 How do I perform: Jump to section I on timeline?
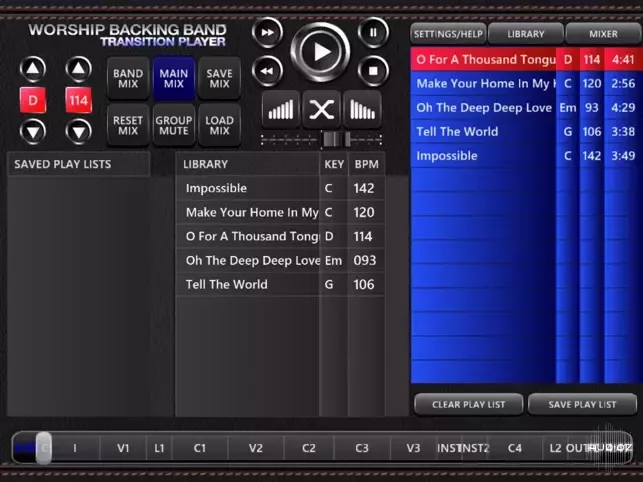(75, 448)
